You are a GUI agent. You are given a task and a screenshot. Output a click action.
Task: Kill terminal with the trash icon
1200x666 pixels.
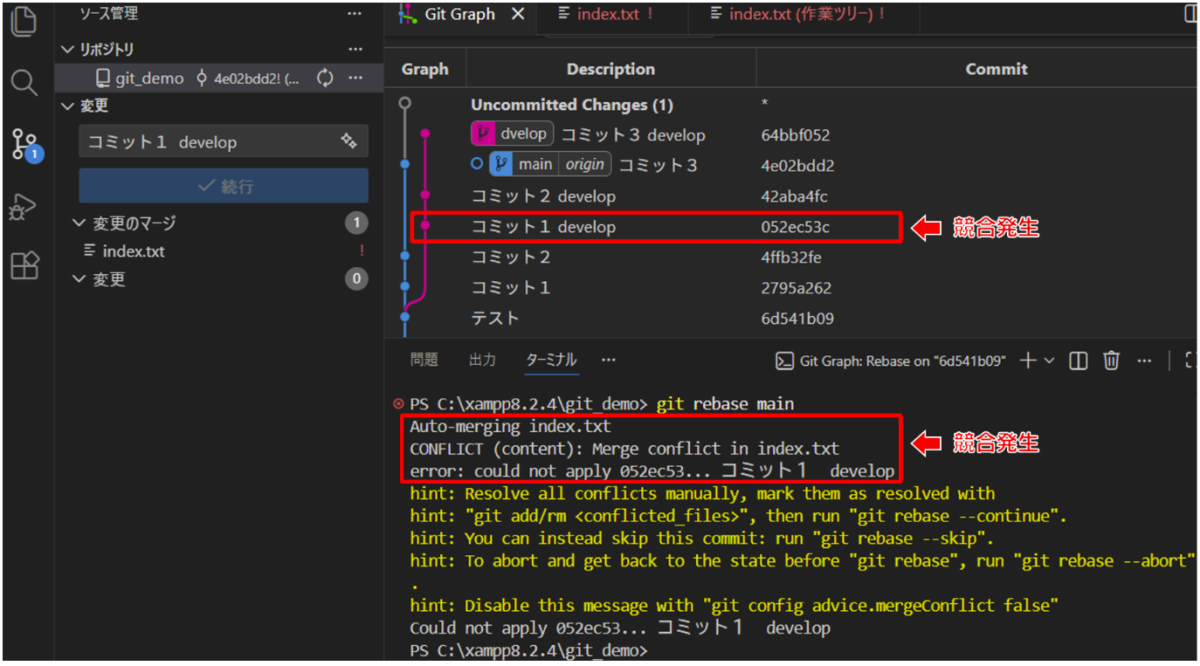[1111, 360]
